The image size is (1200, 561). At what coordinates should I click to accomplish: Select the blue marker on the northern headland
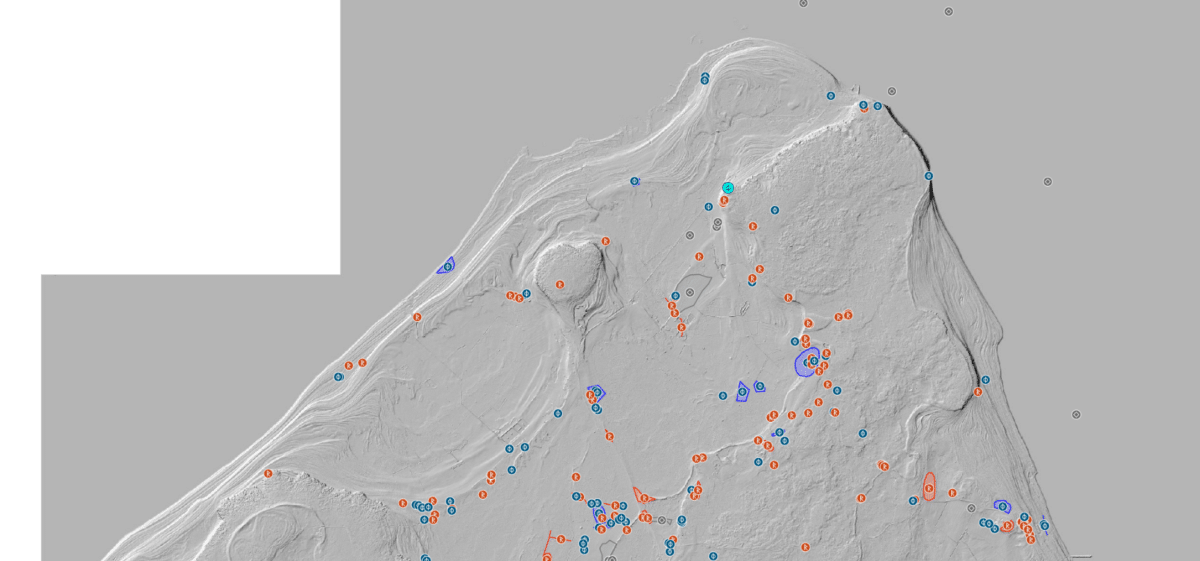(705, 78)
